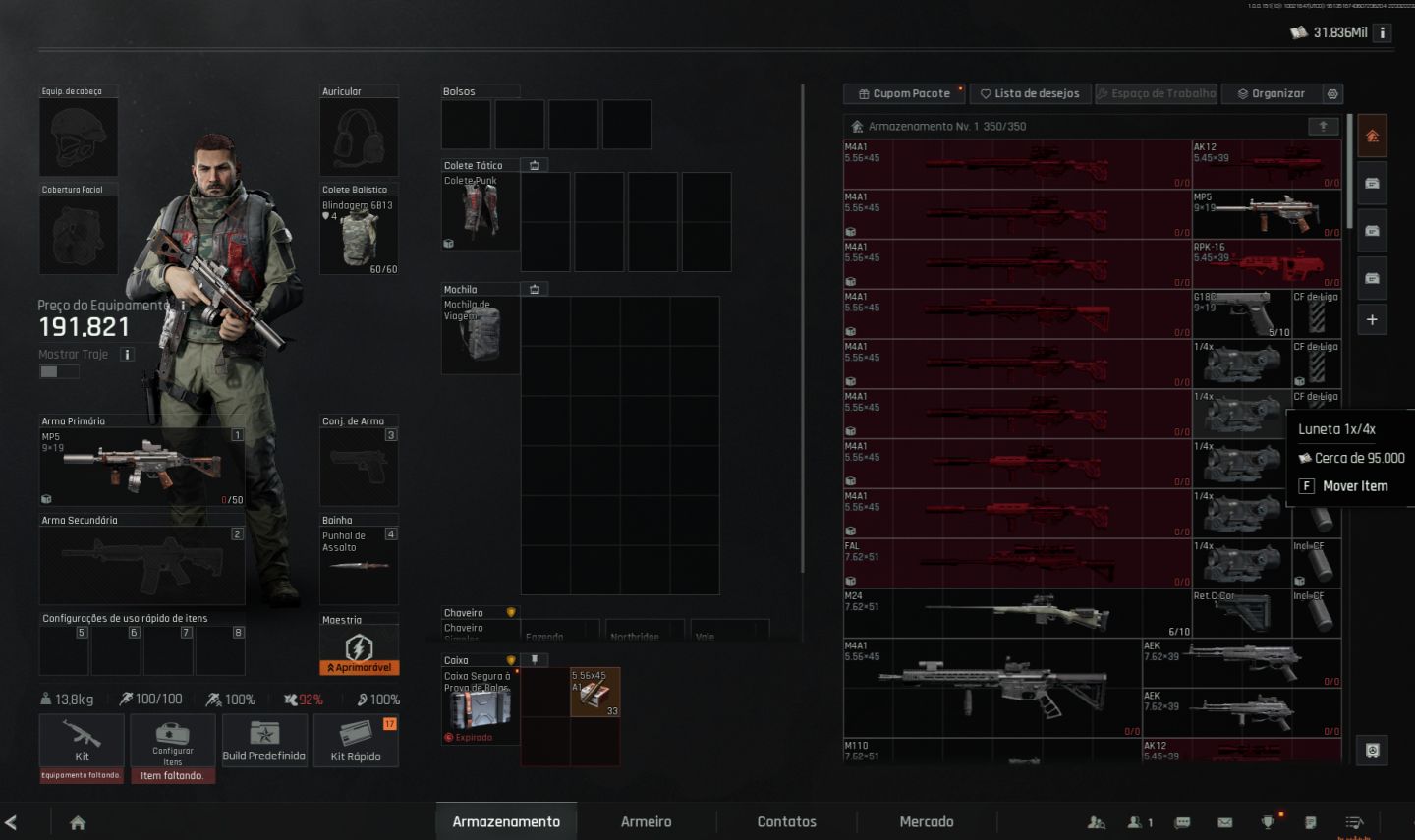Choose Mover Item in the tooltip
The image size is (1415, 840).
point(1354,486)
